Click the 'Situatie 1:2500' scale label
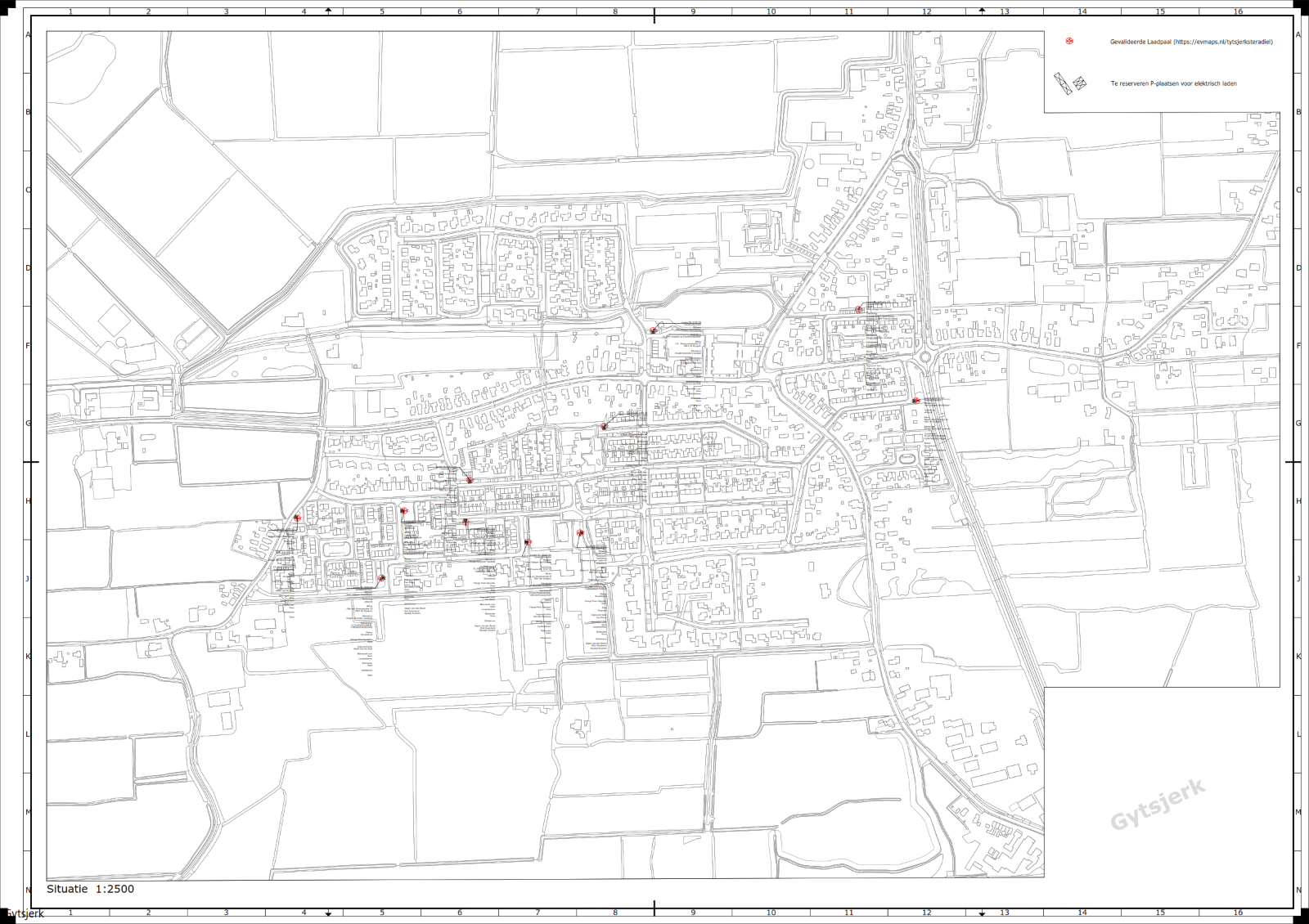The image size is (1309, 924). [x=90, y=889]
